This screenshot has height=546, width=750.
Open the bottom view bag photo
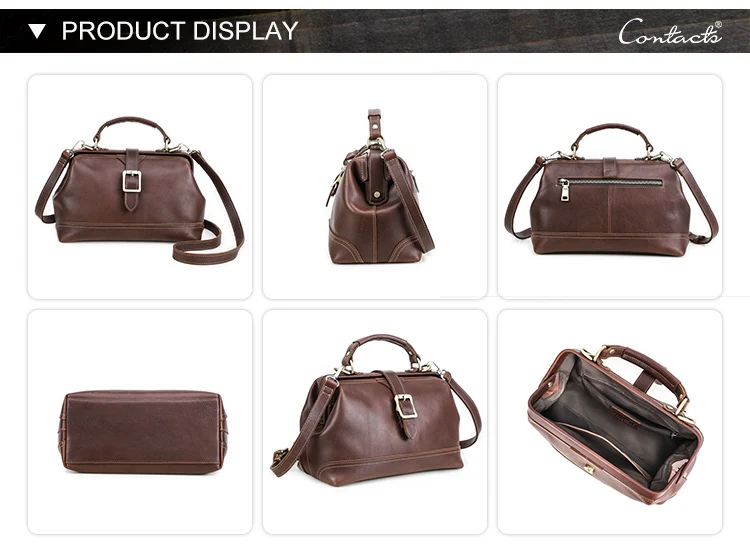140,422
